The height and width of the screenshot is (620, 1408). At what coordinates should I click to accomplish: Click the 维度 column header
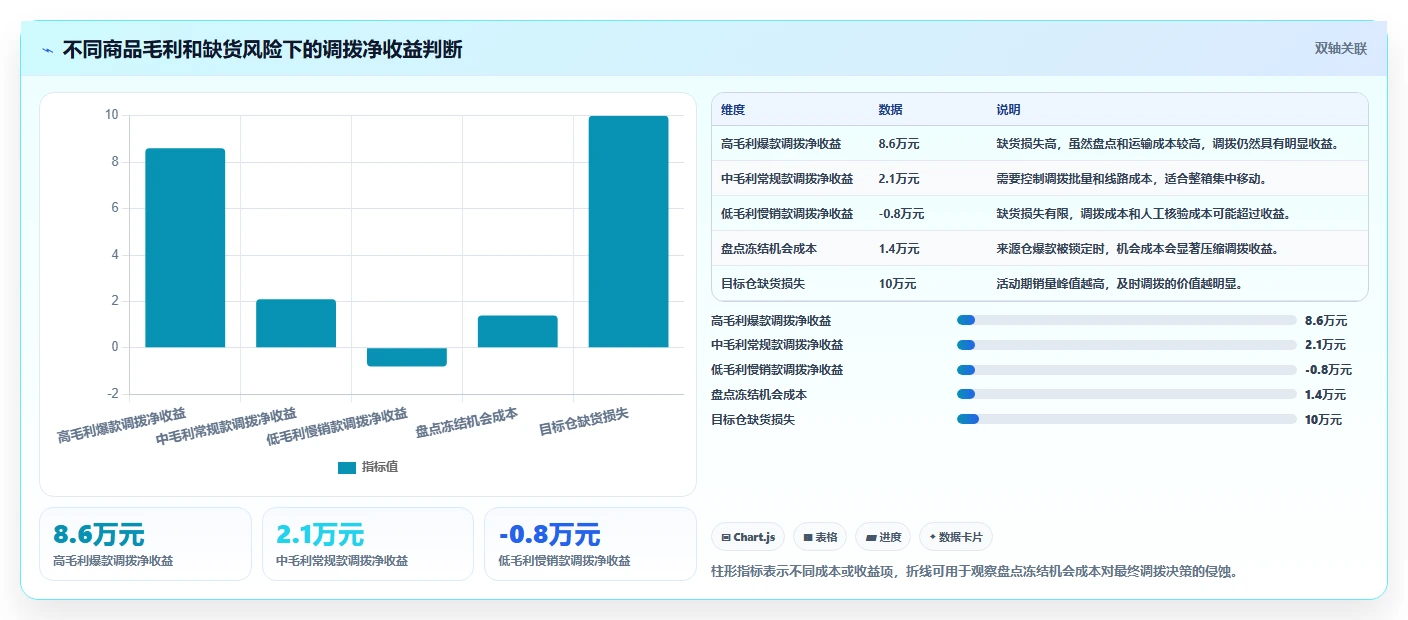click(733, 109)
